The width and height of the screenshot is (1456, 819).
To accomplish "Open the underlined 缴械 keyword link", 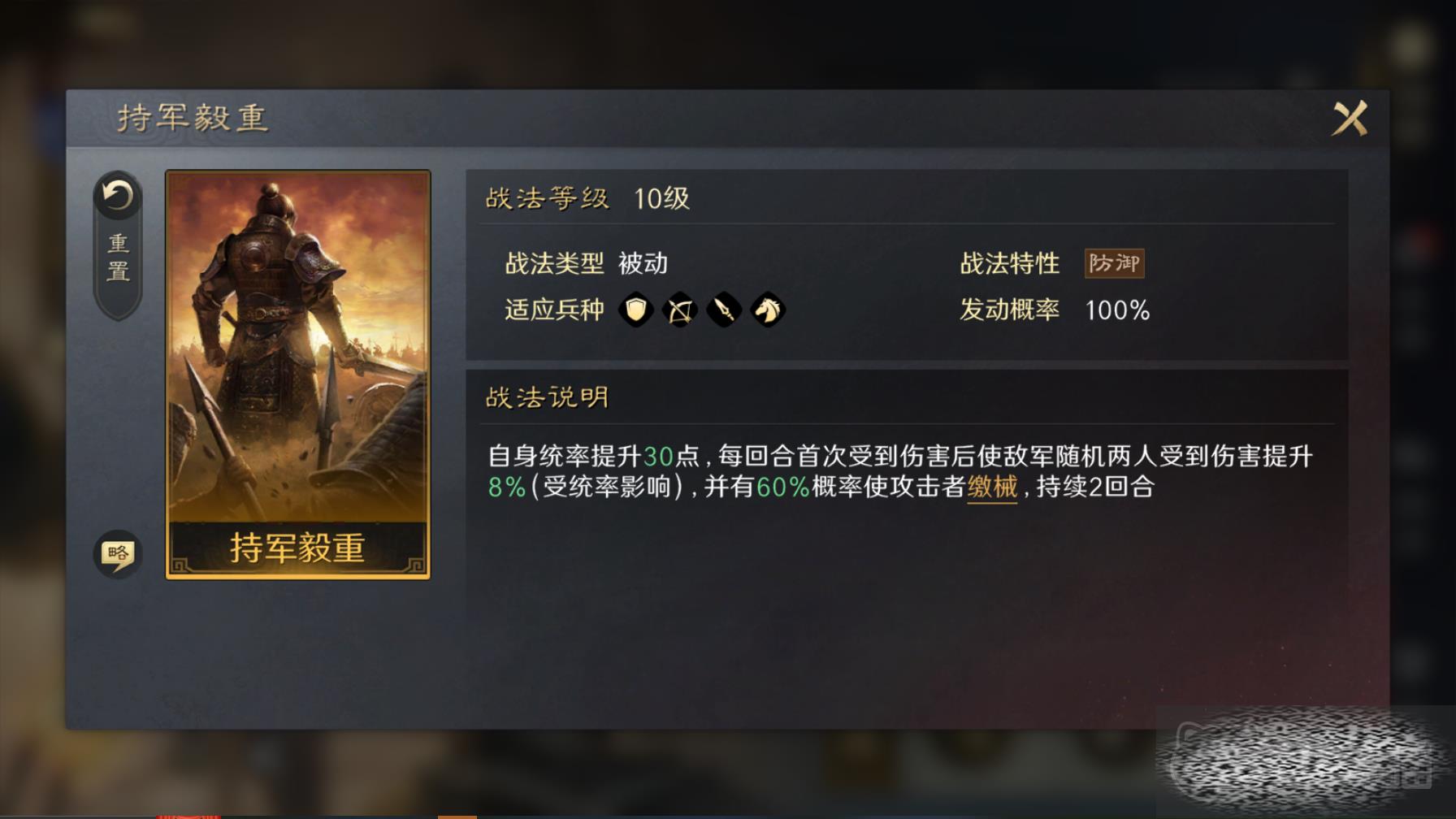I will tap(992, 487).
